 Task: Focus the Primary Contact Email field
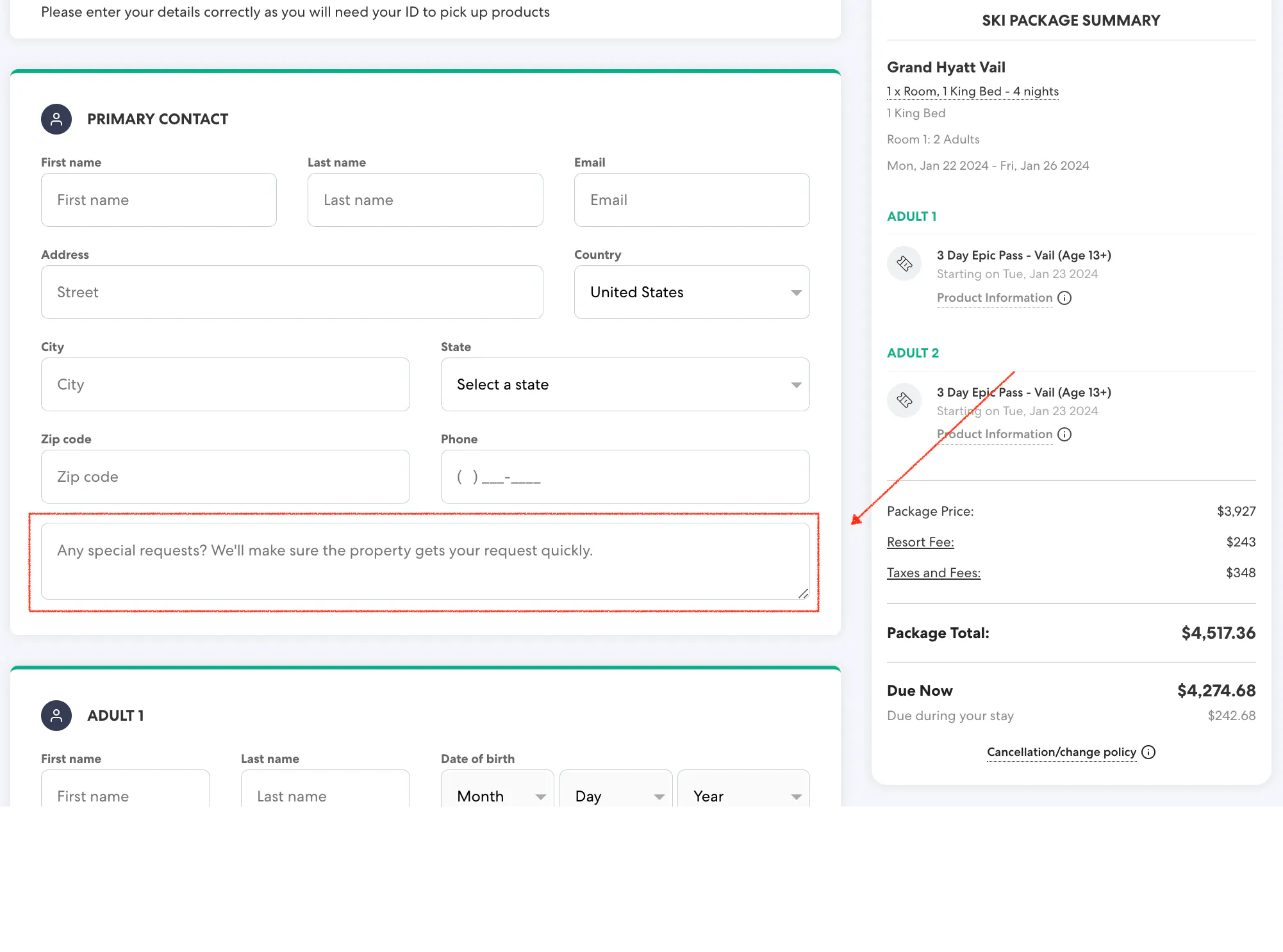[691, 200]
